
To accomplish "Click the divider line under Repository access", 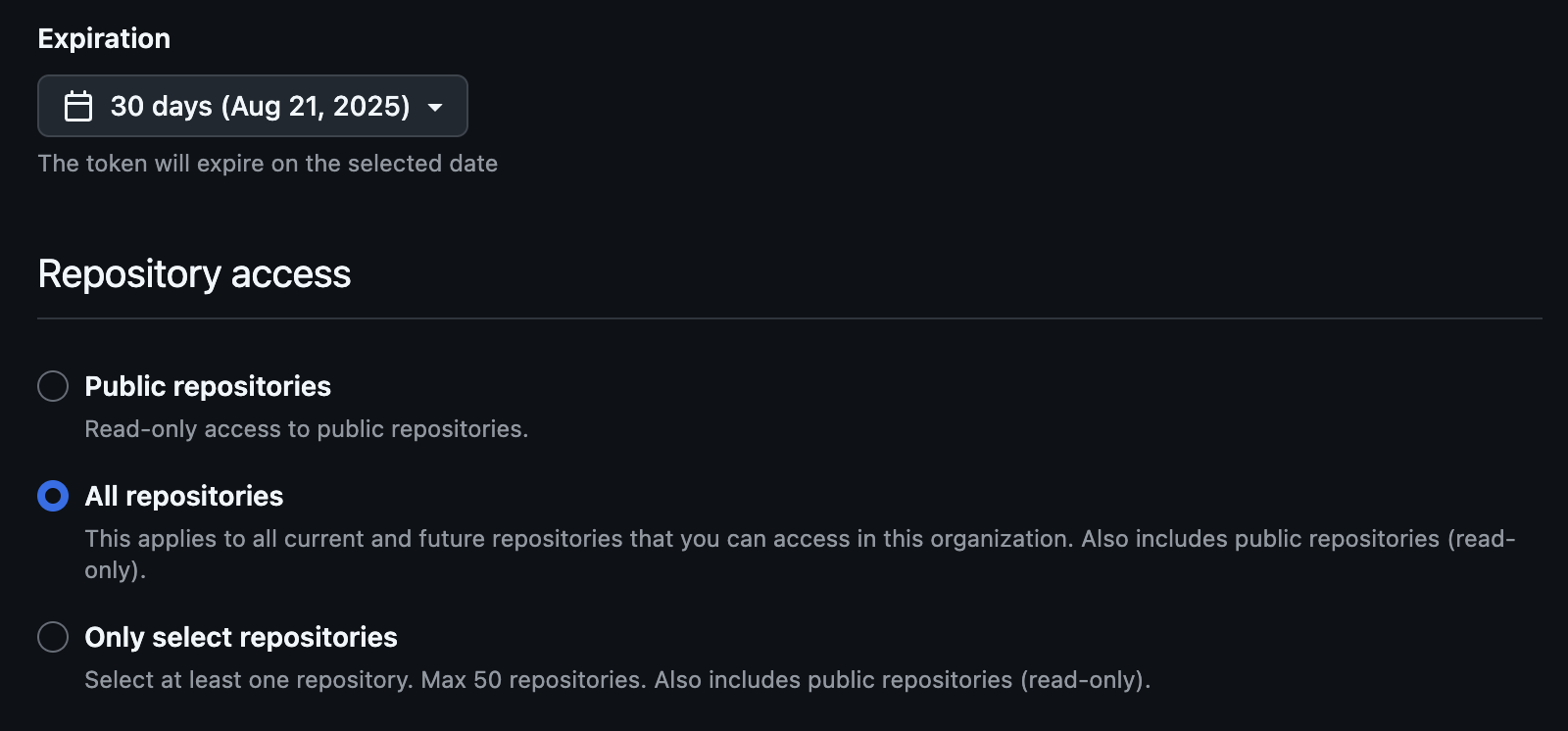I will [784, 317].
